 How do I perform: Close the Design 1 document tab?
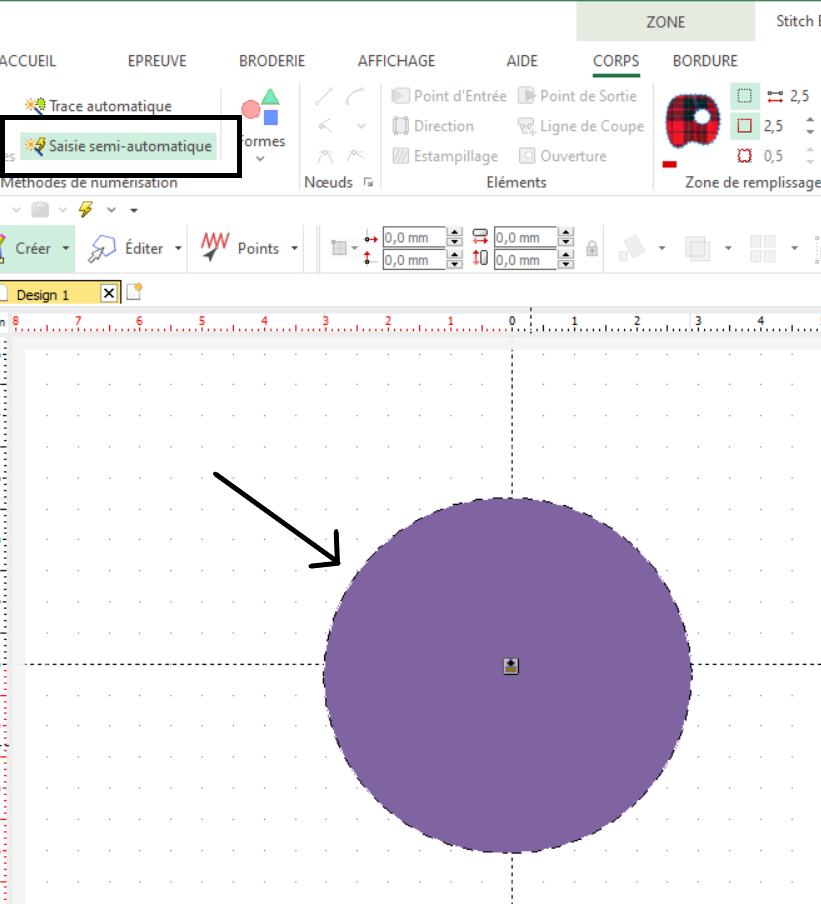click(x=109, y=294)
